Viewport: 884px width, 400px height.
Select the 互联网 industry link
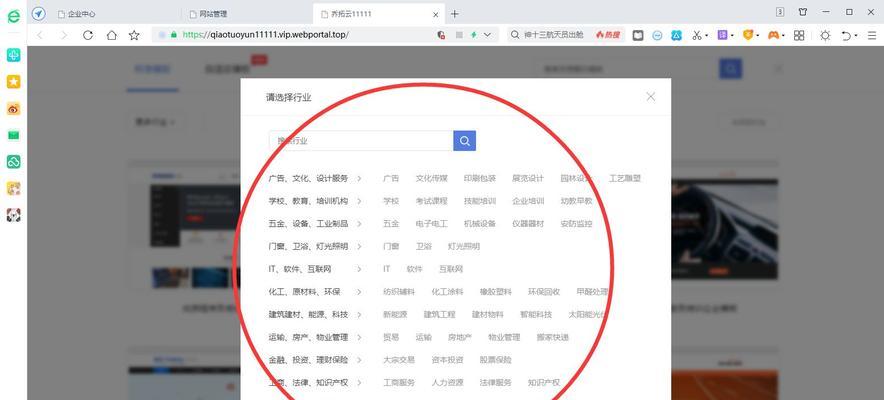click(x=451, y=269)
